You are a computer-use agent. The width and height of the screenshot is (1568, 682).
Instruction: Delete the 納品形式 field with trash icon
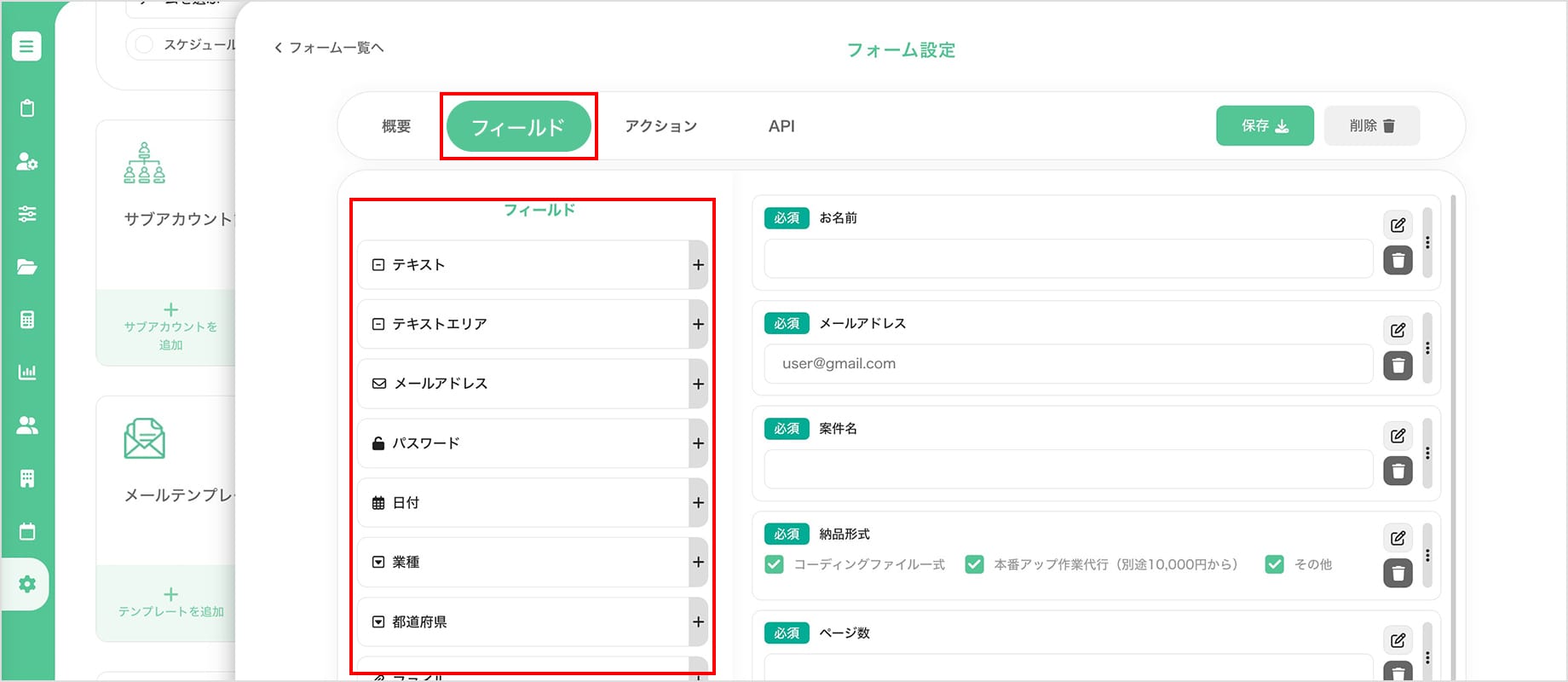1398,573
